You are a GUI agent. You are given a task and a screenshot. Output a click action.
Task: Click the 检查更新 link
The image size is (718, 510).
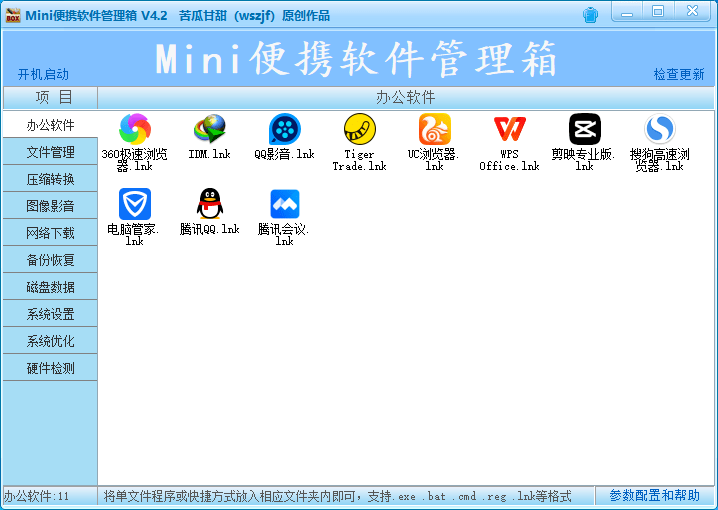tap(679, 74)
